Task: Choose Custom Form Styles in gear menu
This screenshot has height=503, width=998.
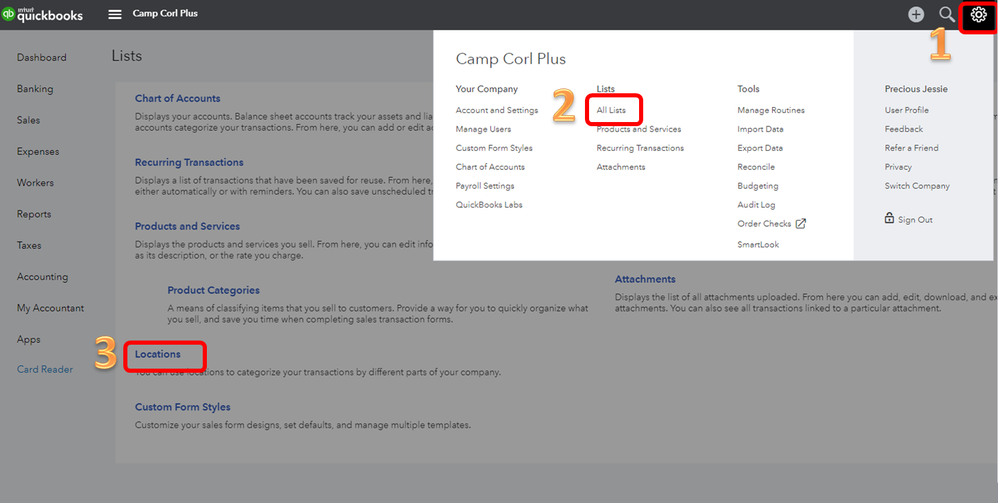Action: (x=494, y=148)
